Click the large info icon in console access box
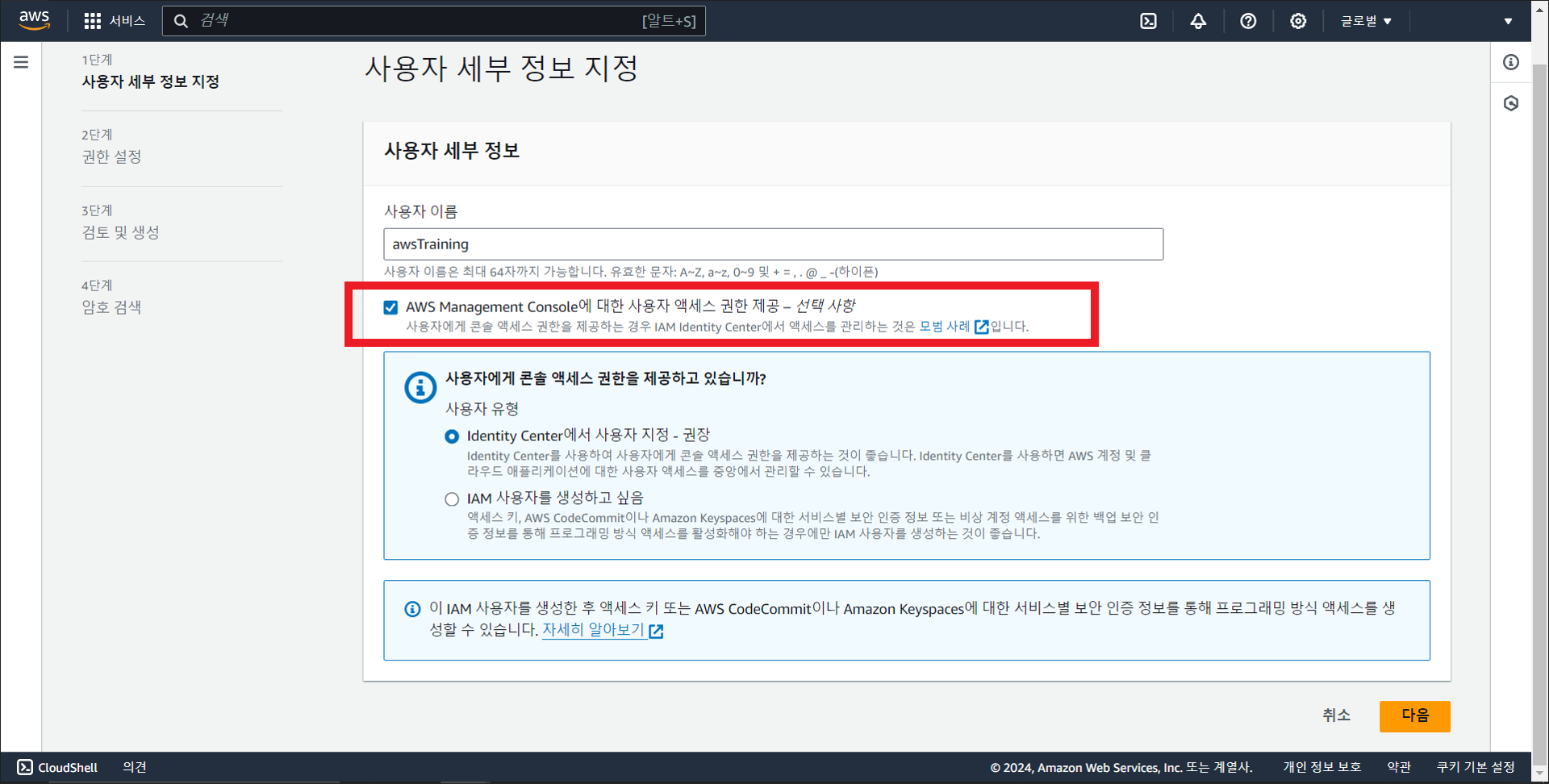The height and width of the screenshot is (784, 1549). (x=420, y=388)
